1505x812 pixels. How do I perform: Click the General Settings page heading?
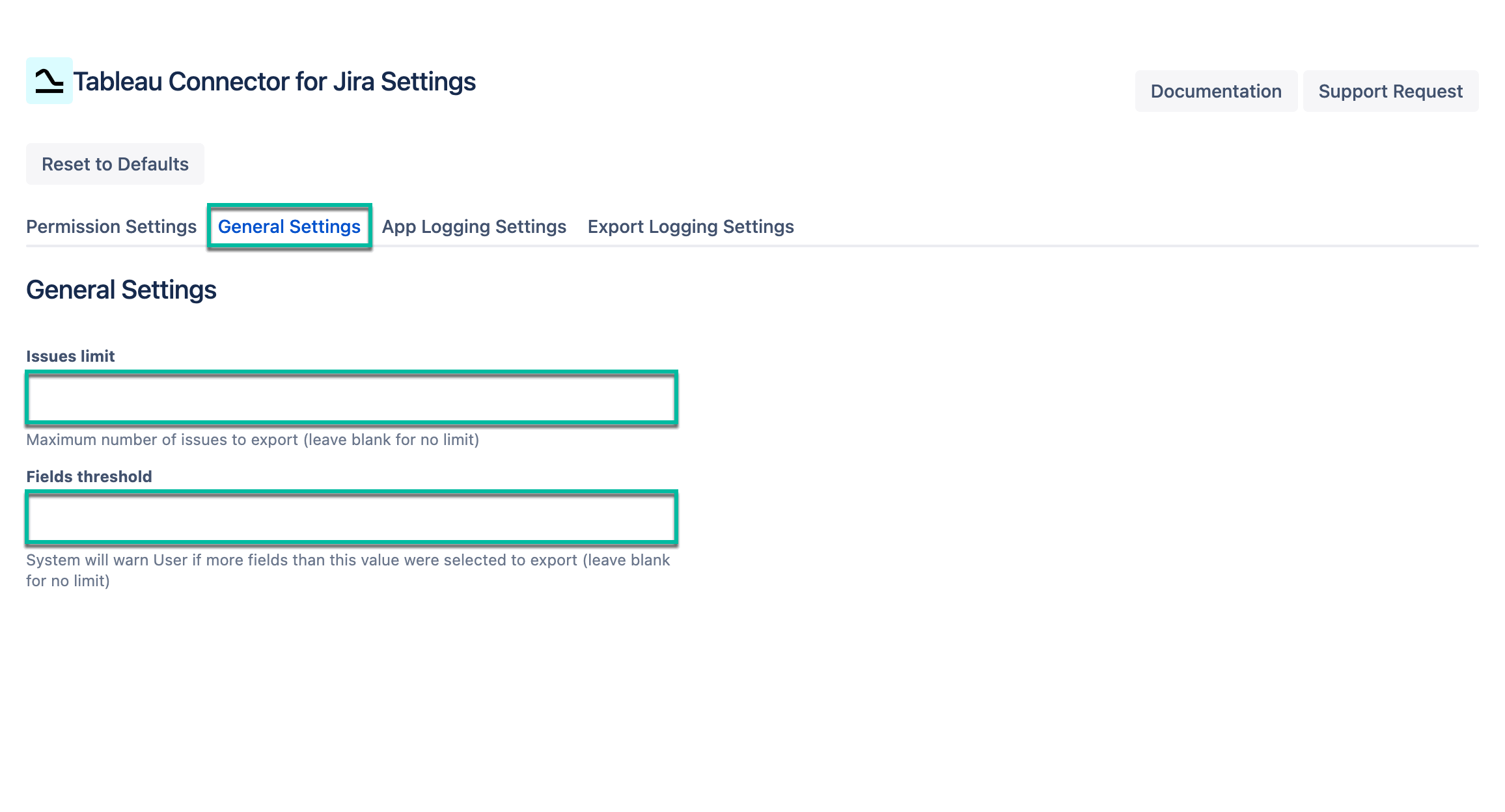121,290
